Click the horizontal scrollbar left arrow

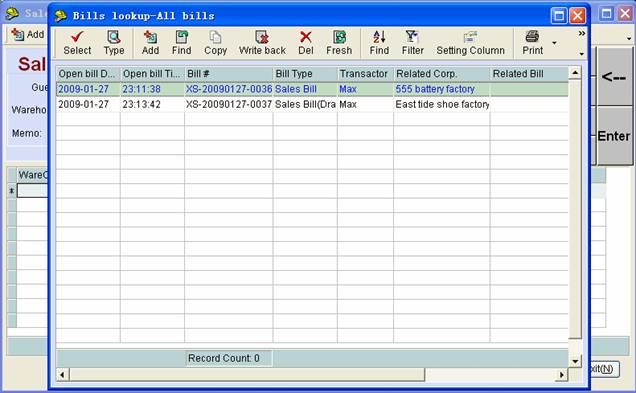point(62,375)
